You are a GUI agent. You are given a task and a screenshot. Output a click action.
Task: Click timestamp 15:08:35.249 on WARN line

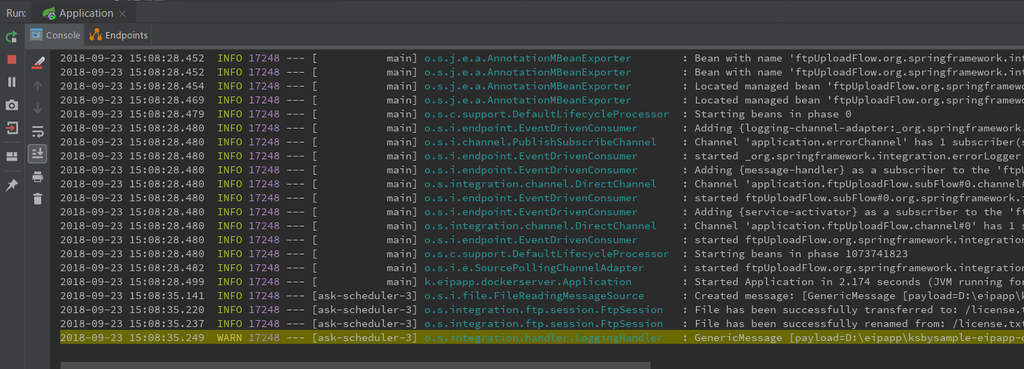tap(168, 338)
